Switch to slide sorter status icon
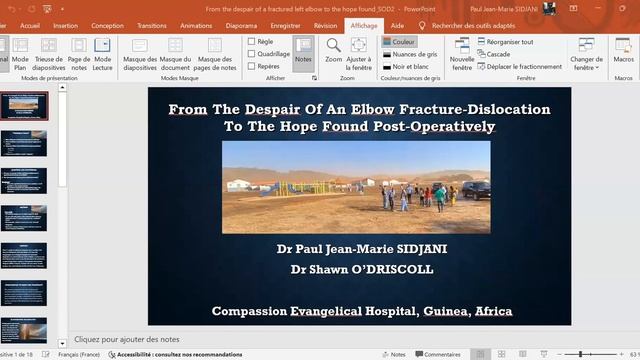Viewport: 640px width, 360px height. (x=502, y=354)
